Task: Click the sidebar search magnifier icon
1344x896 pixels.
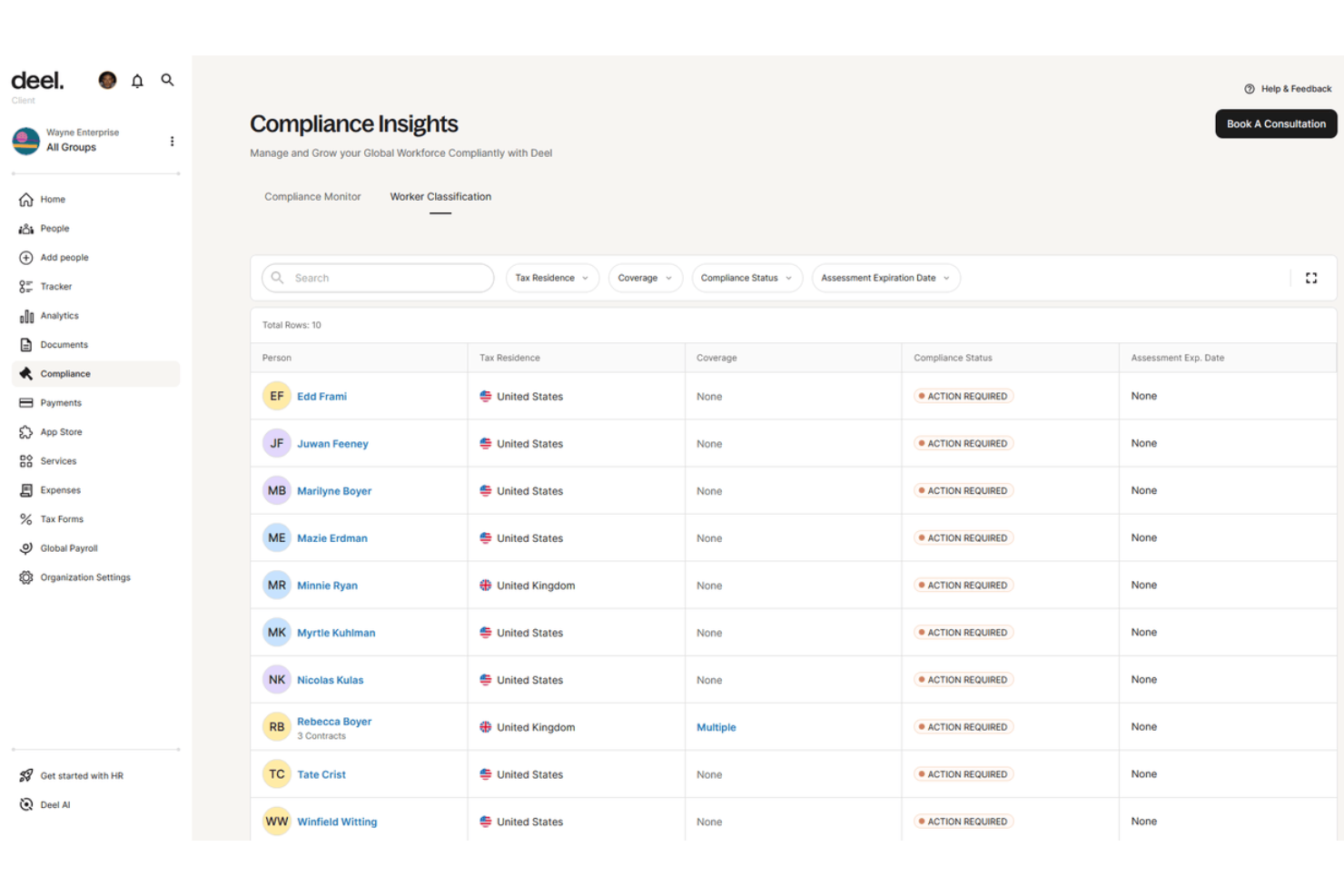Action: click(167, 80)
